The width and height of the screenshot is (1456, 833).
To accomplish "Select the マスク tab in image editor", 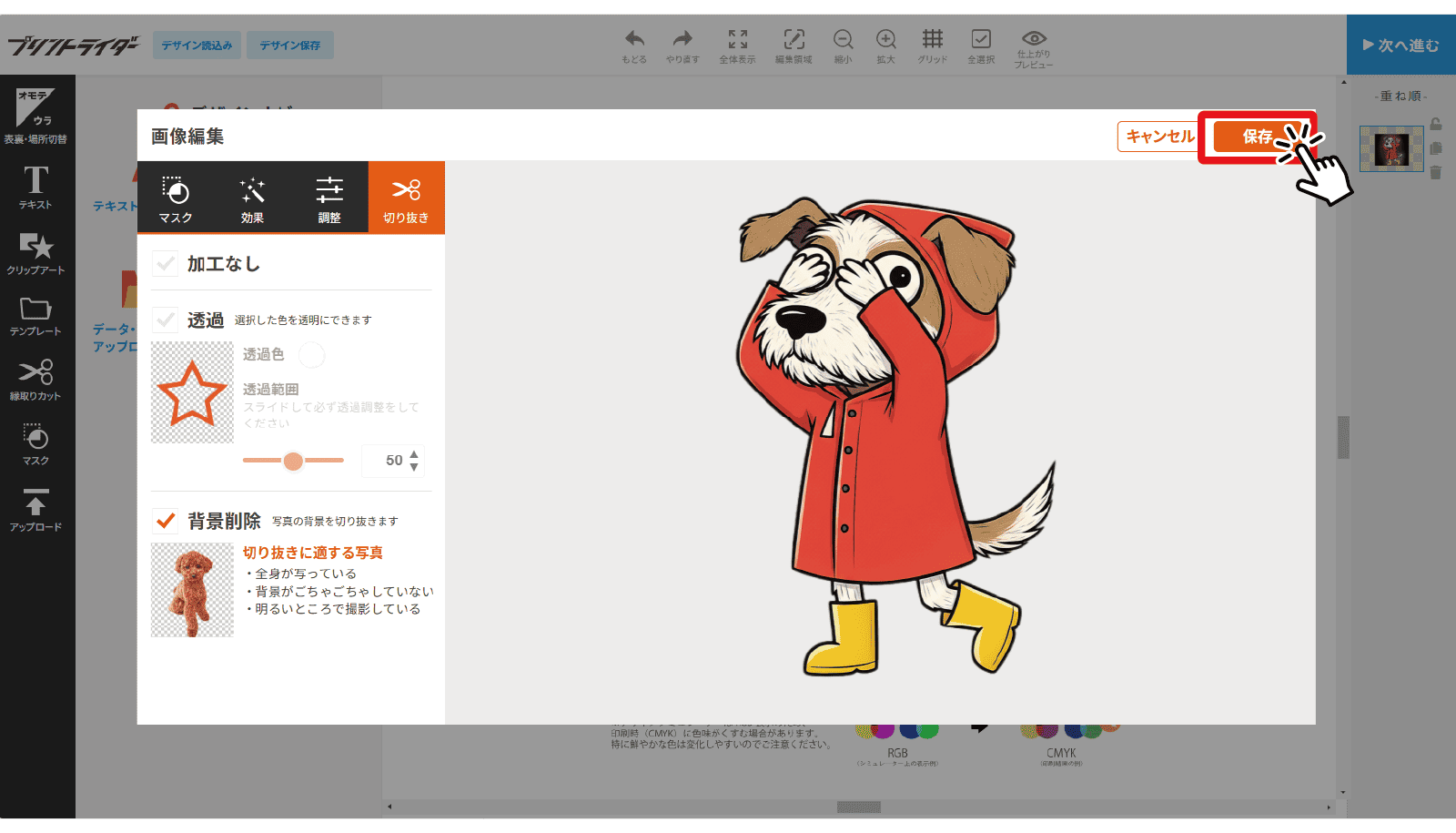I will (176, 198).
